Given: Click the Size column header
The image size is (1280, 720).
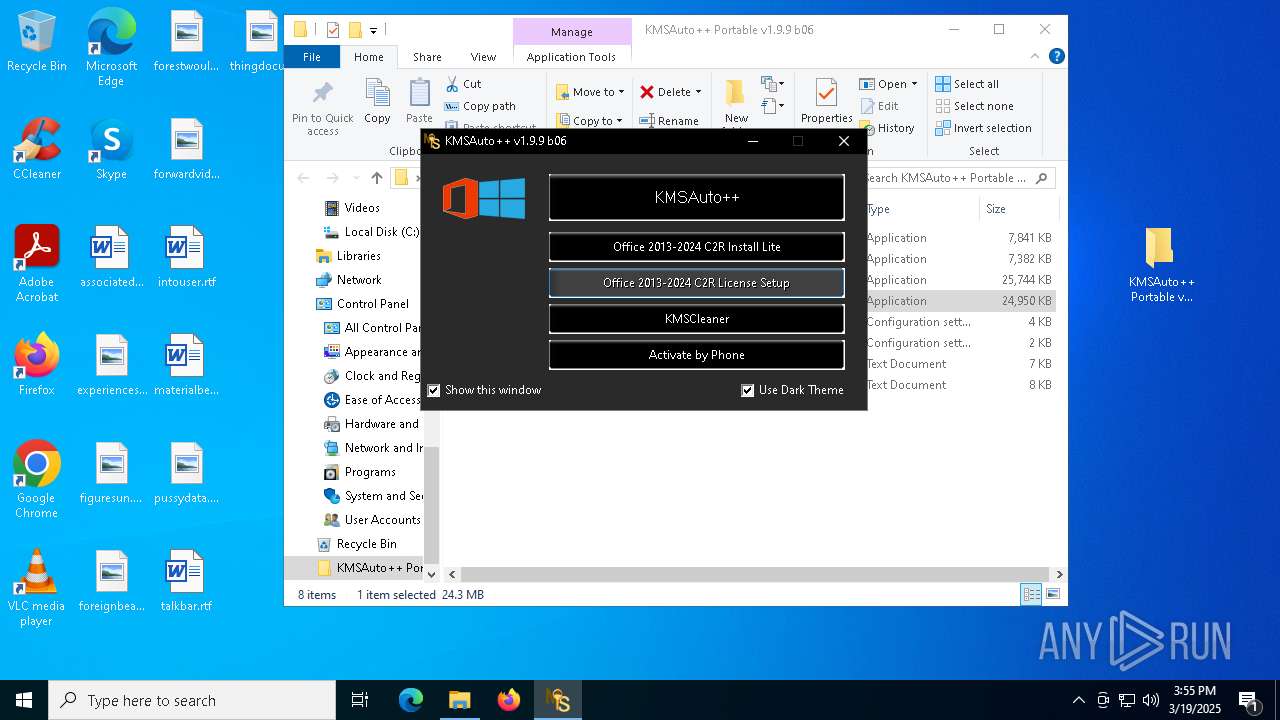Looking at the screenshot, I should tap(1018, 209).
